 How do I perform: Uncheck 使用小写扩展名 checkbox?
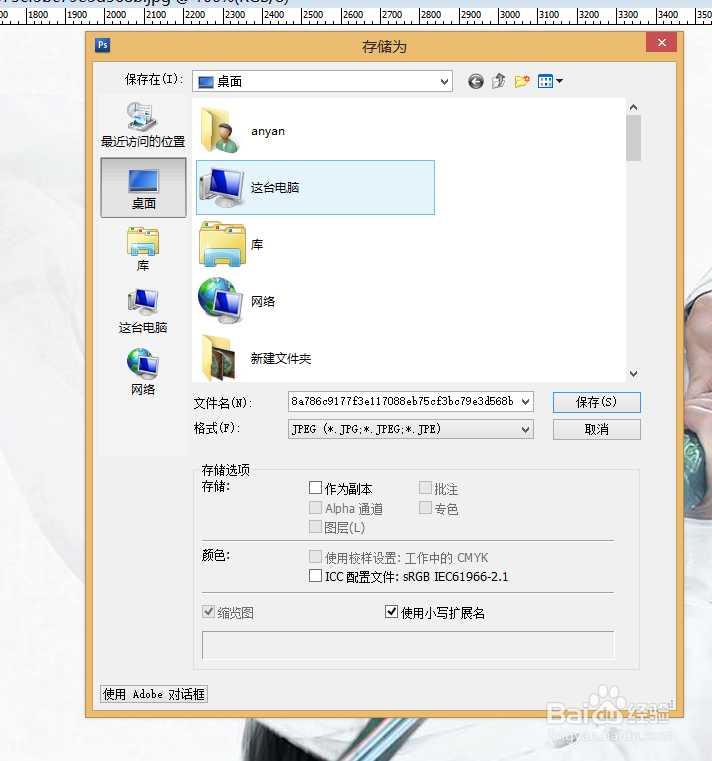pyautogui.click(x=391, y=612)
